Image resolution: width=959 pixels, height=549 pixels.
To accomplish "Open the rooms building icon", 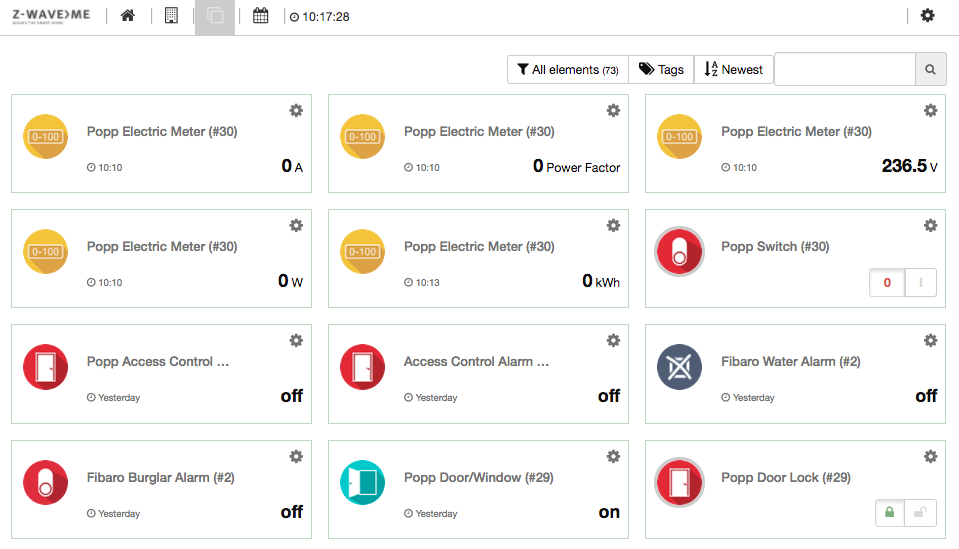I will 171,16.
